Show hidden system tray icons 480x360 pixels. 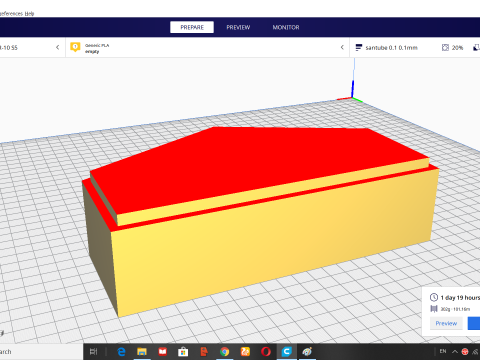[455, 352]
